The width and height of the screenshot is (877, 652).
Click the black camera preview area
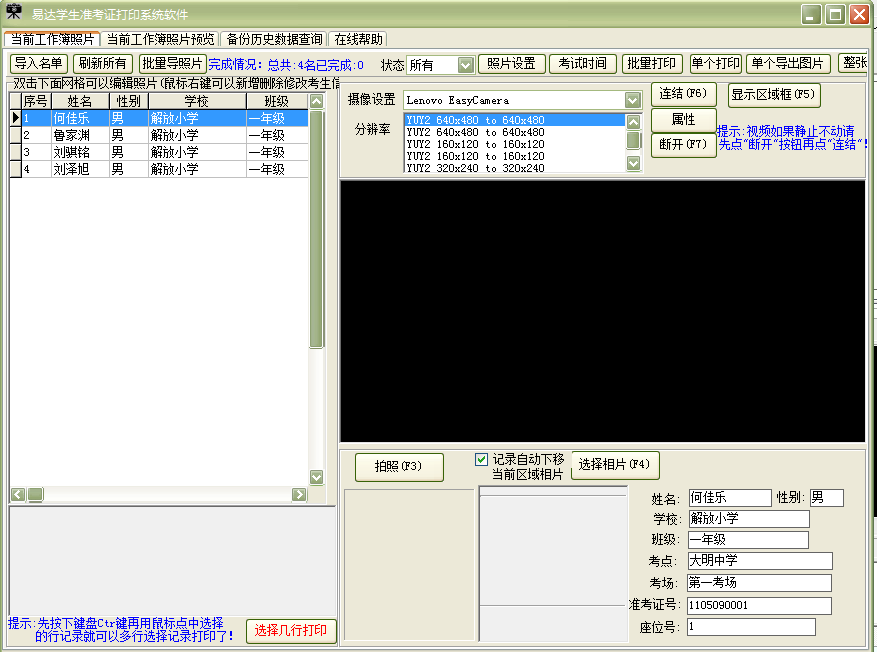tap(602, 311)
